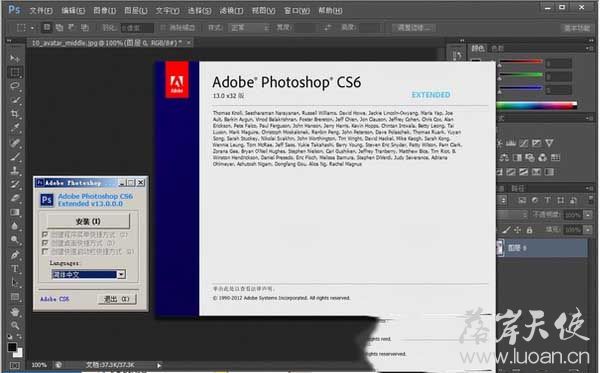Select the Pen tool
Viewport: 600px width, 373px height.
click(x=15, y=254)
